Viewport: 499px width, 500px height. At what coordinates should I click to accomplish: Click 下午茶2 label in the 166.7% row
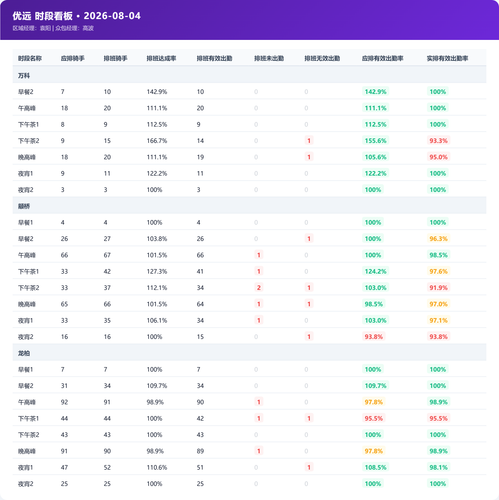click(29, 141)
